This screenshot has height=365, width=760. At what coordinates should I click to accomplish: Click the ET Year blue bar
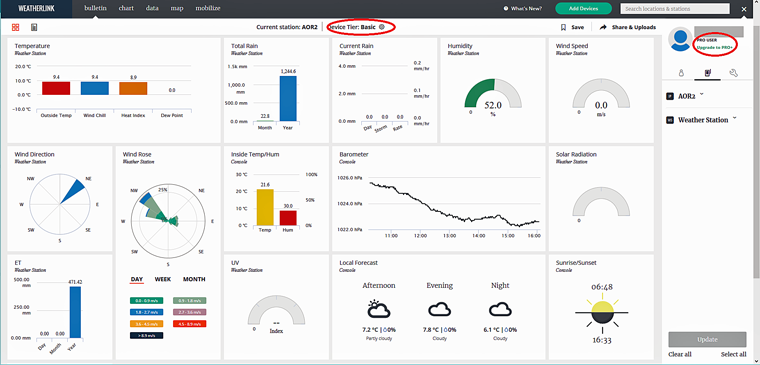75,312
